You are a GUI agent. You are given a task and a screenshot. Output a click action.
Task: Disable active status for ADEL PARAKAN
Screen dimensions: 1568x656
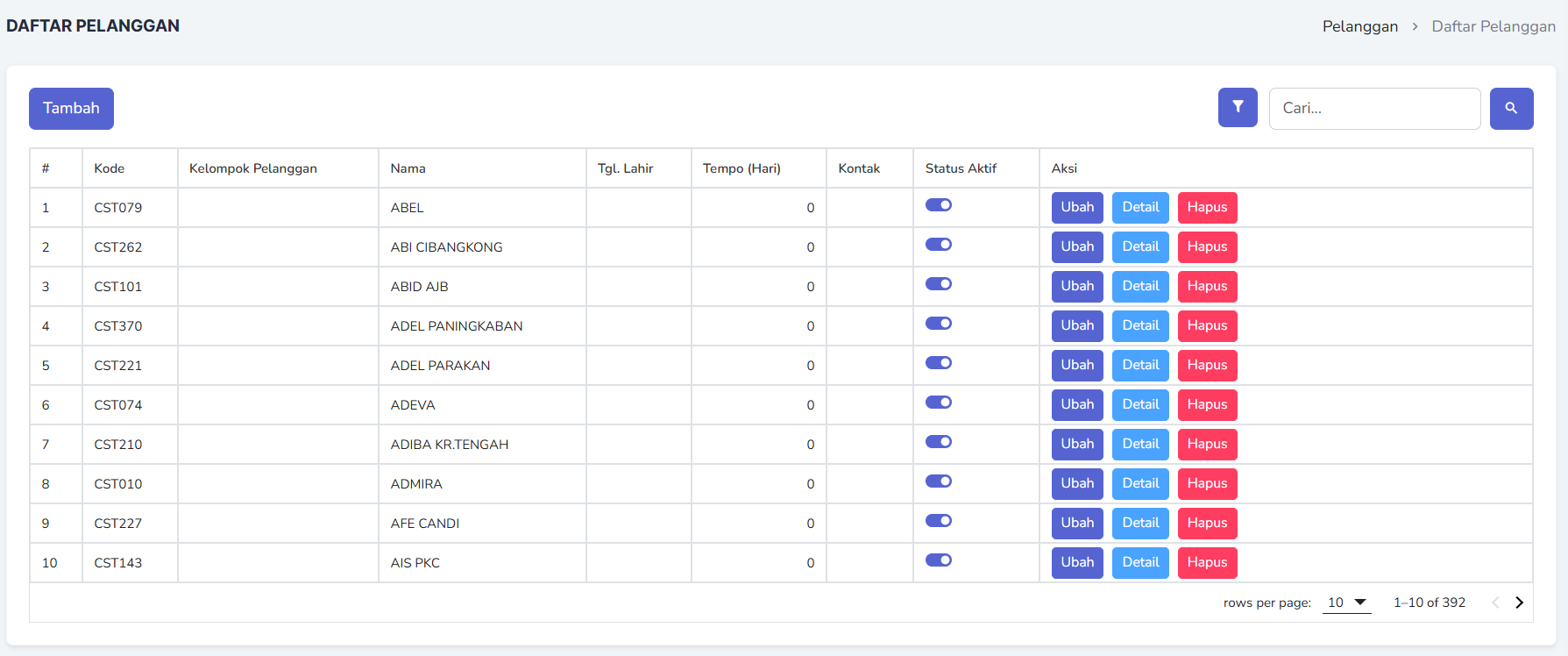click(x=938, y=363)
